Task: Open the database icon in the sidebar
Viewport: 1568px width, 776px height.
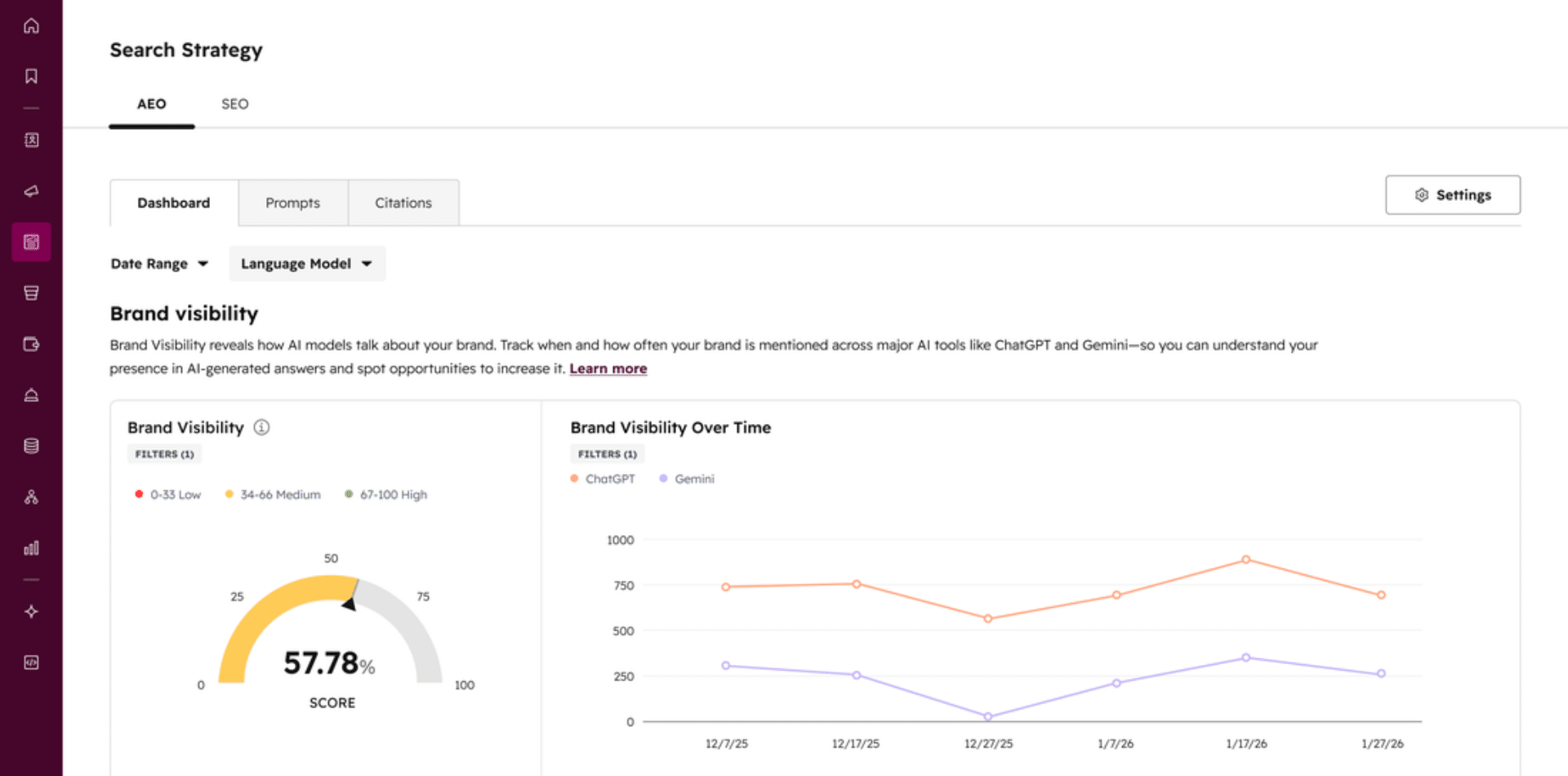Action: (32, 445)
